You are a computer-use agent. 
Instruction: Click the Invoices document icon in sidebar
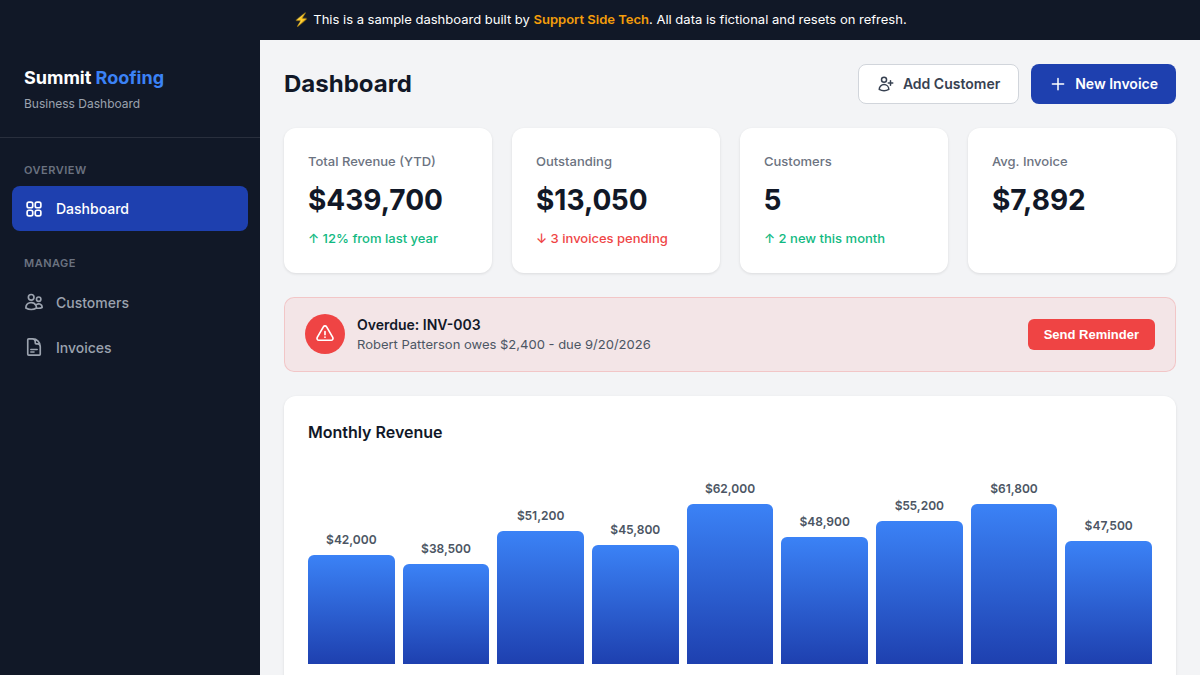tap(34, 348)
